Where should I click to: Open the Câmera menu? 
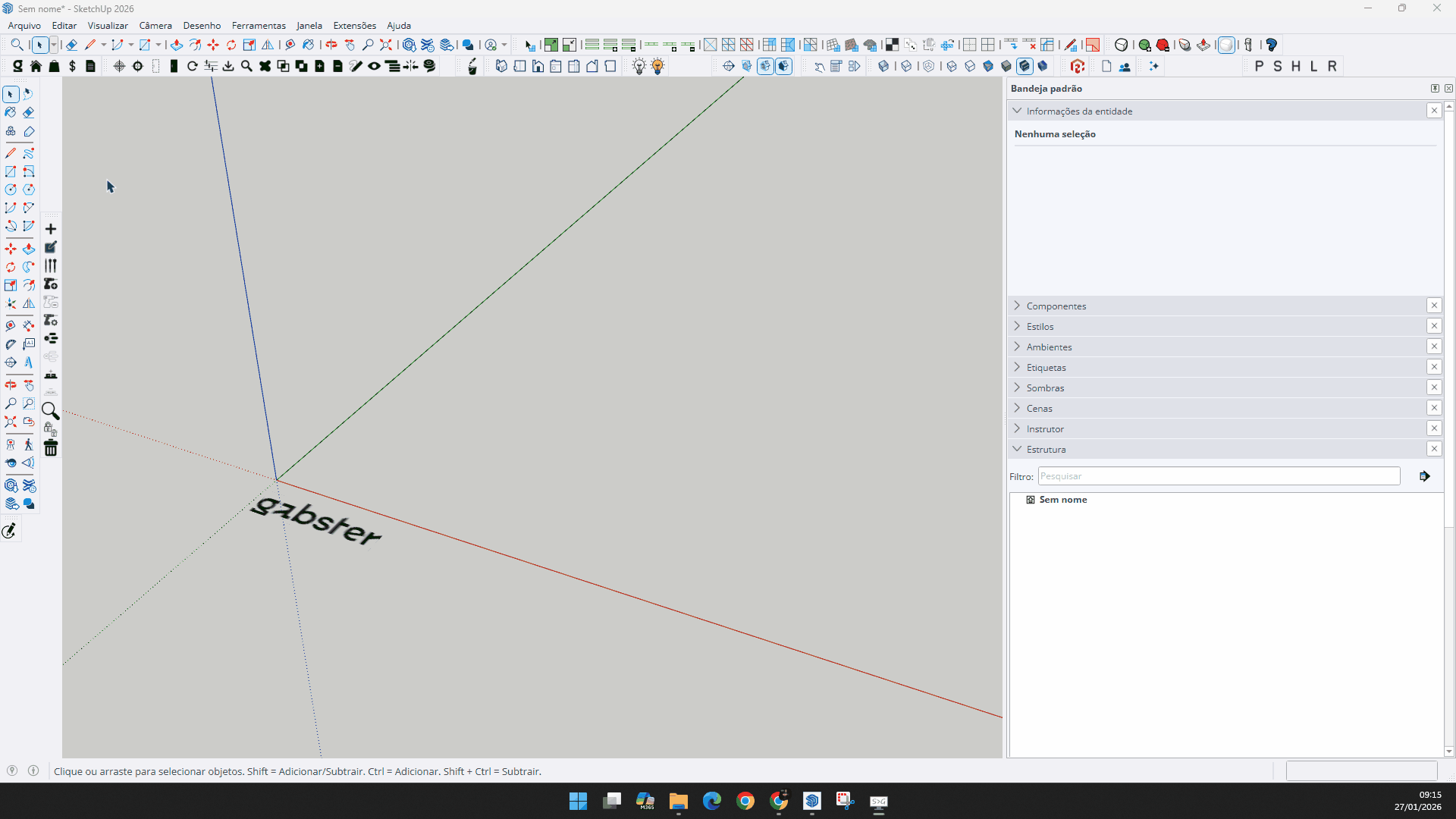pos(155,26)
